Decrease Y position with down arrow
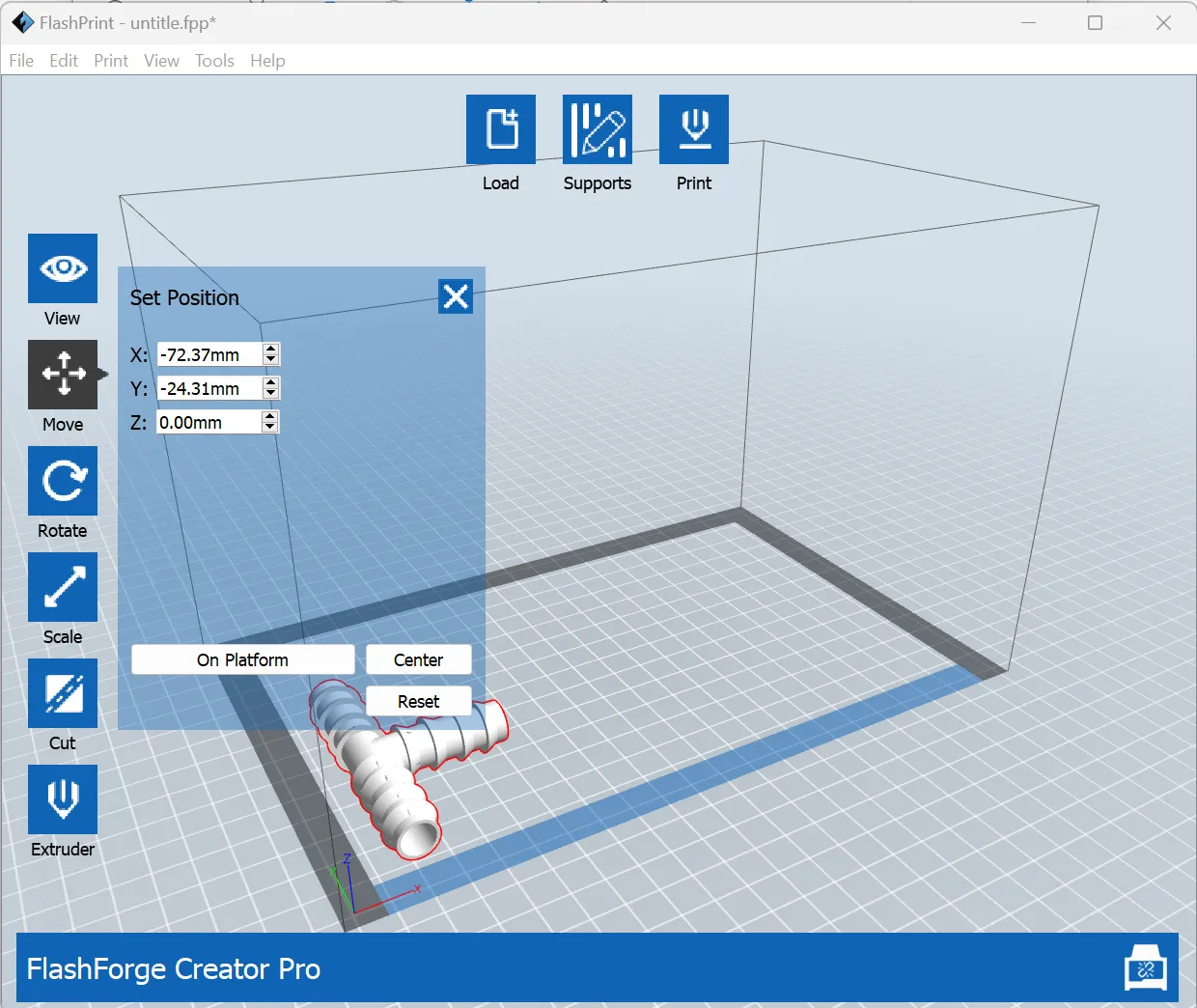Screen dimensions: 1197x1008 [x=271, y=394]
